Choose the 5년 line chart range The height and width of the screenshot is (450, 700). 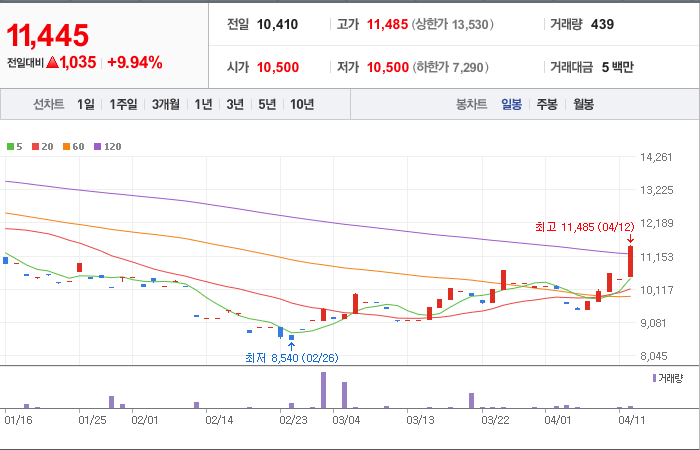click(x=267, y=104)
